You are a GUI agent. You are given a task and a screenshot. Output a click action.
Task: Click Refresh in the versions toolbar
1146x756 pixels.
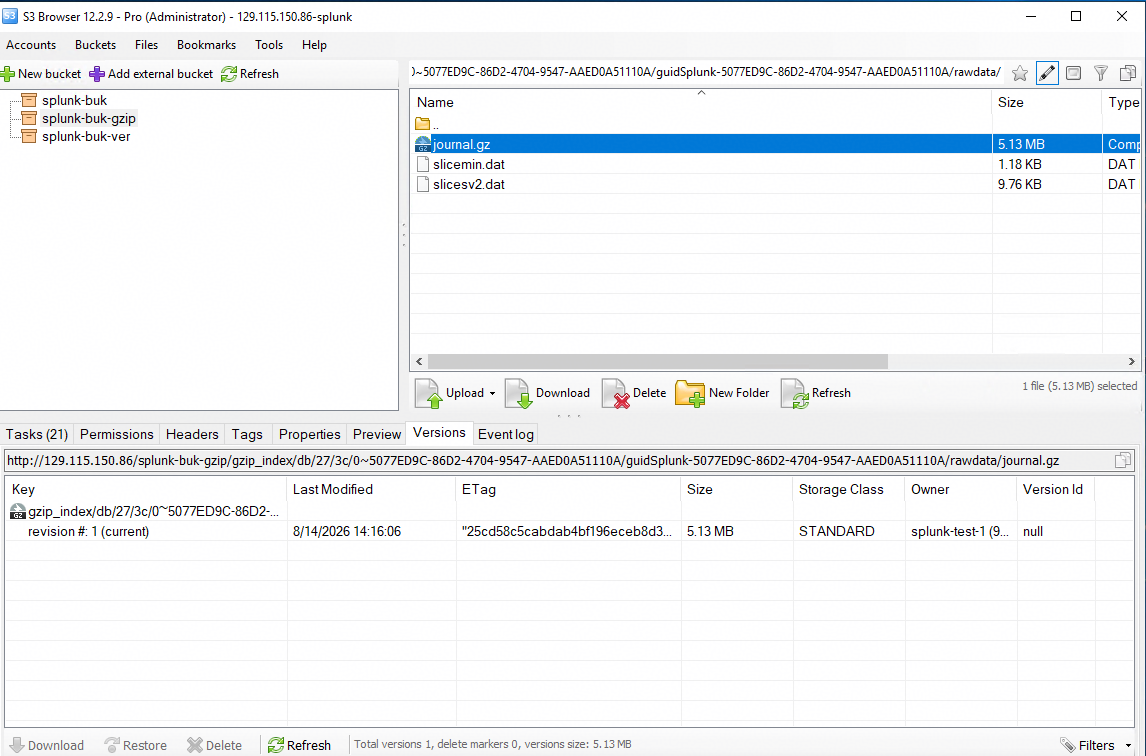click(299, 745)
